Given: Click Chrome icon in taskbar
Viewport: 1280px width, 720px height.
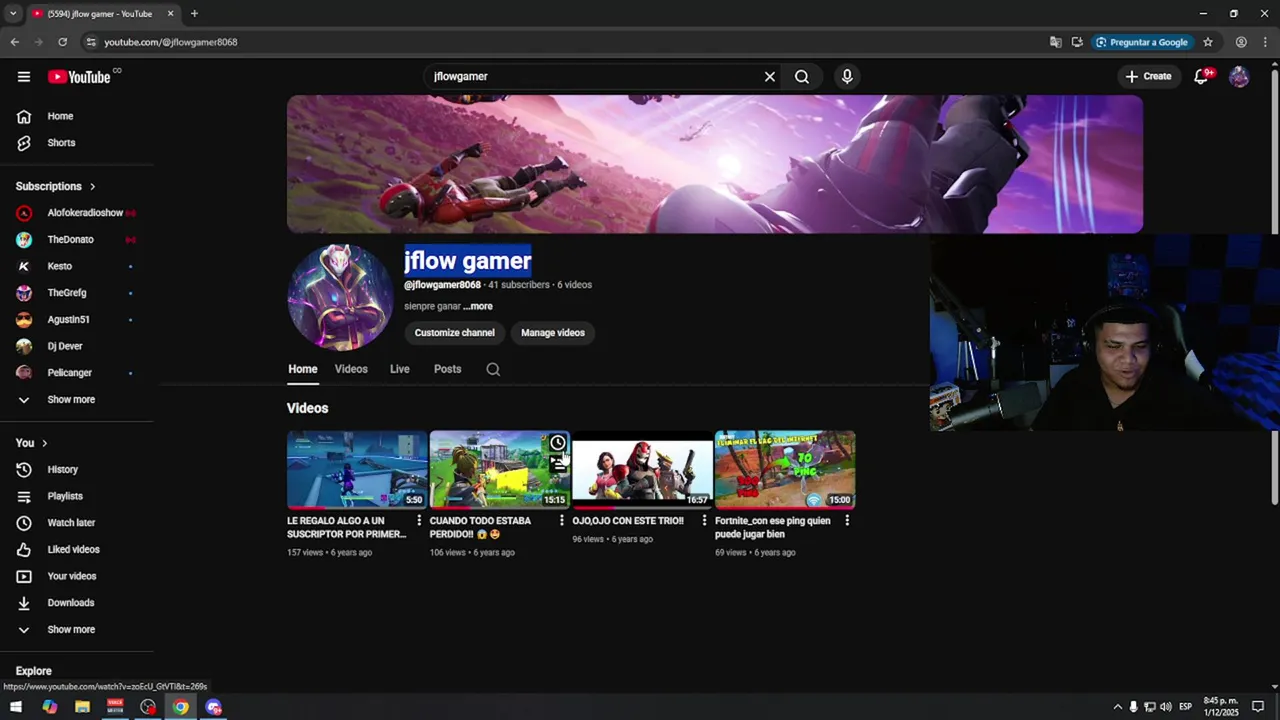Looking at the screenshot, I should pyautogui.click(x=180, y=707).
